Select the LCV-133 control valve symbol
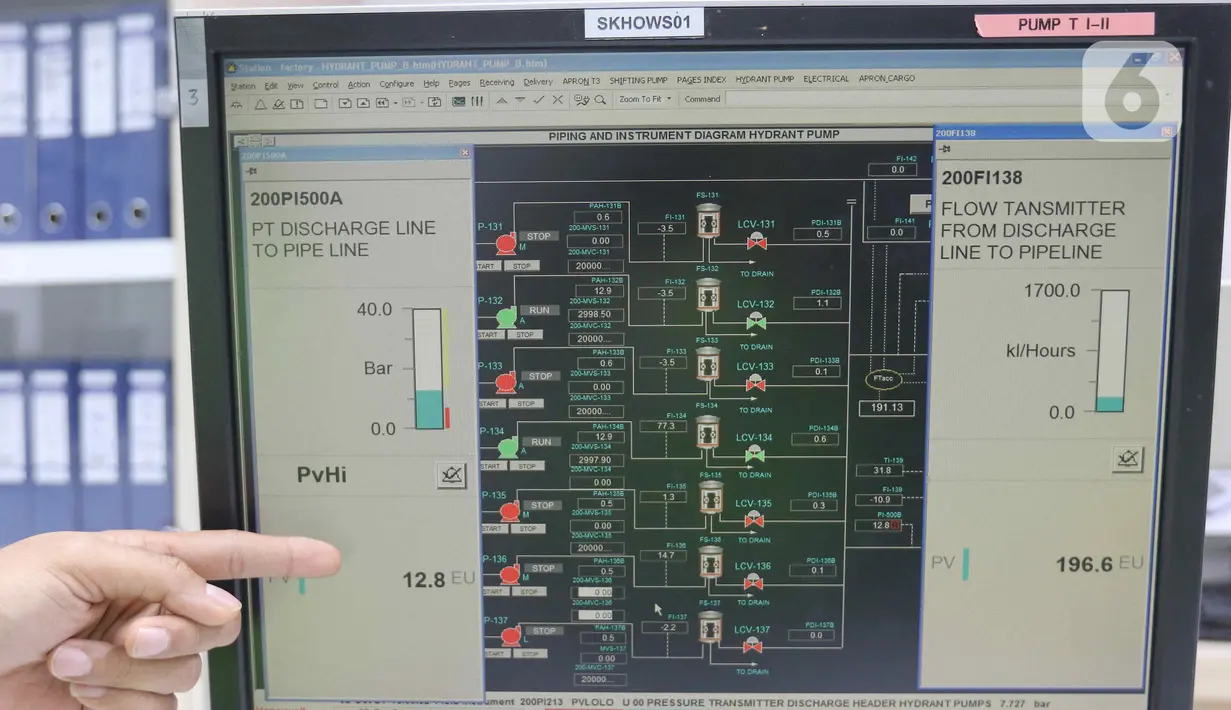Image resolution: width=1231 pixels, height=710 pixels. [755, 384]
